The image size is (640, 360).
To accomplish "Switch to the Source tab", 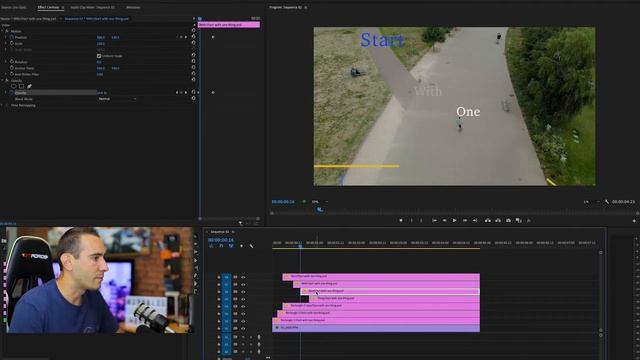I will pos(14,7).
